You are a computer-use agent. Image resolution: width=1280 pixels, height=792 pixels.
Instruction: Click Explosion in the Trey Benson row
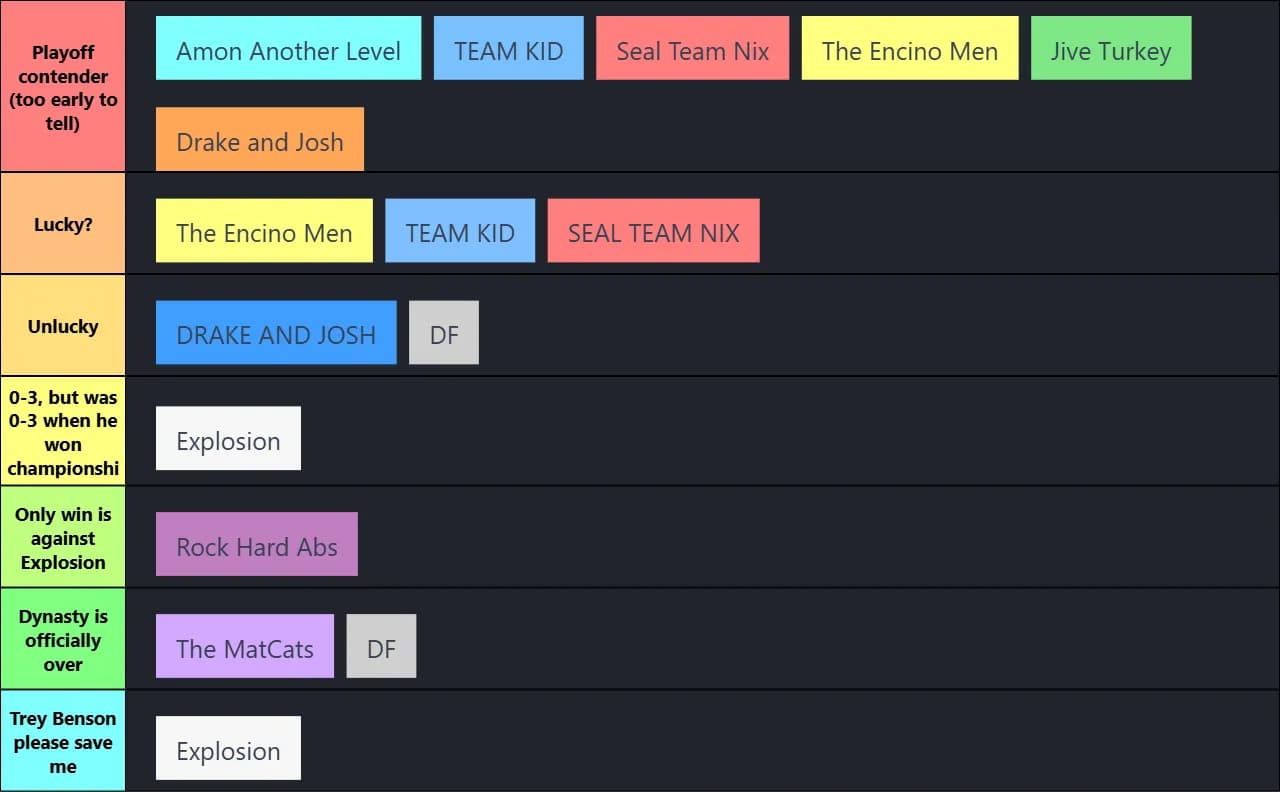click(228, 748)
